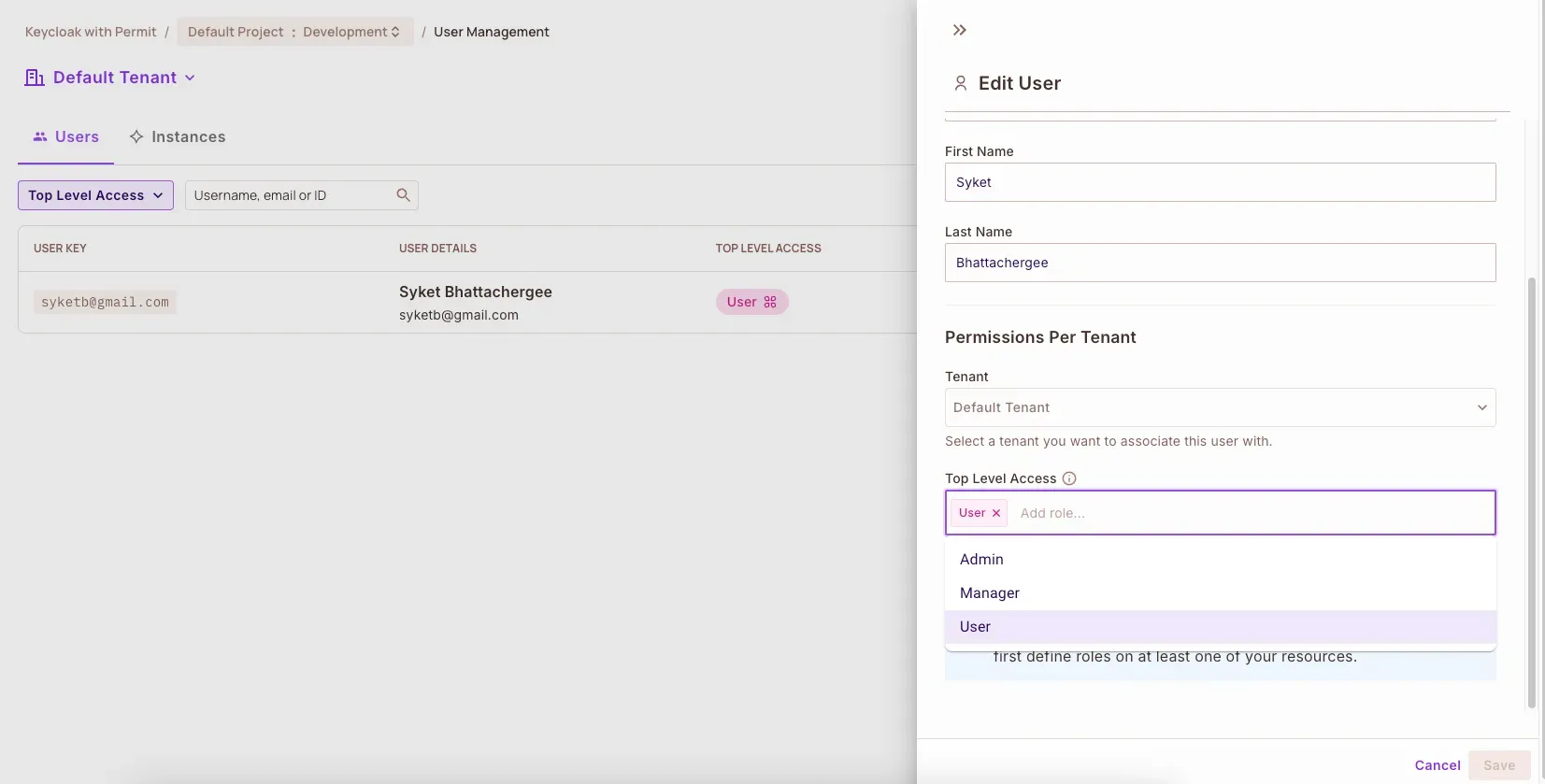Image resolution: width=1545 pixels, height=784 pixels.
Task: Click the First Name input field
Action: tap(1220, 182)
